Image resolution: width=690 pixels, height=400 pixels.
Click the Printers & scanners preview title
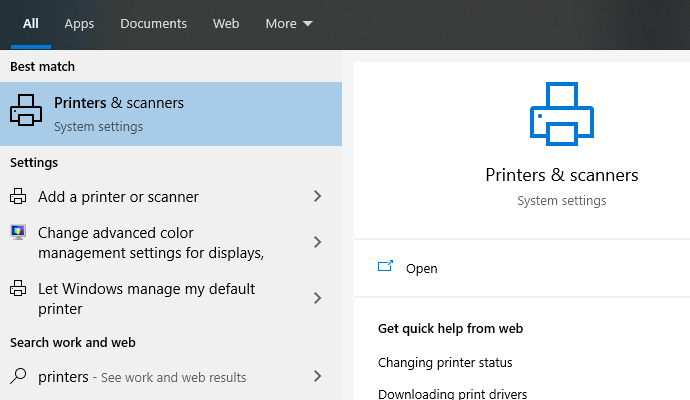[562, 175]
